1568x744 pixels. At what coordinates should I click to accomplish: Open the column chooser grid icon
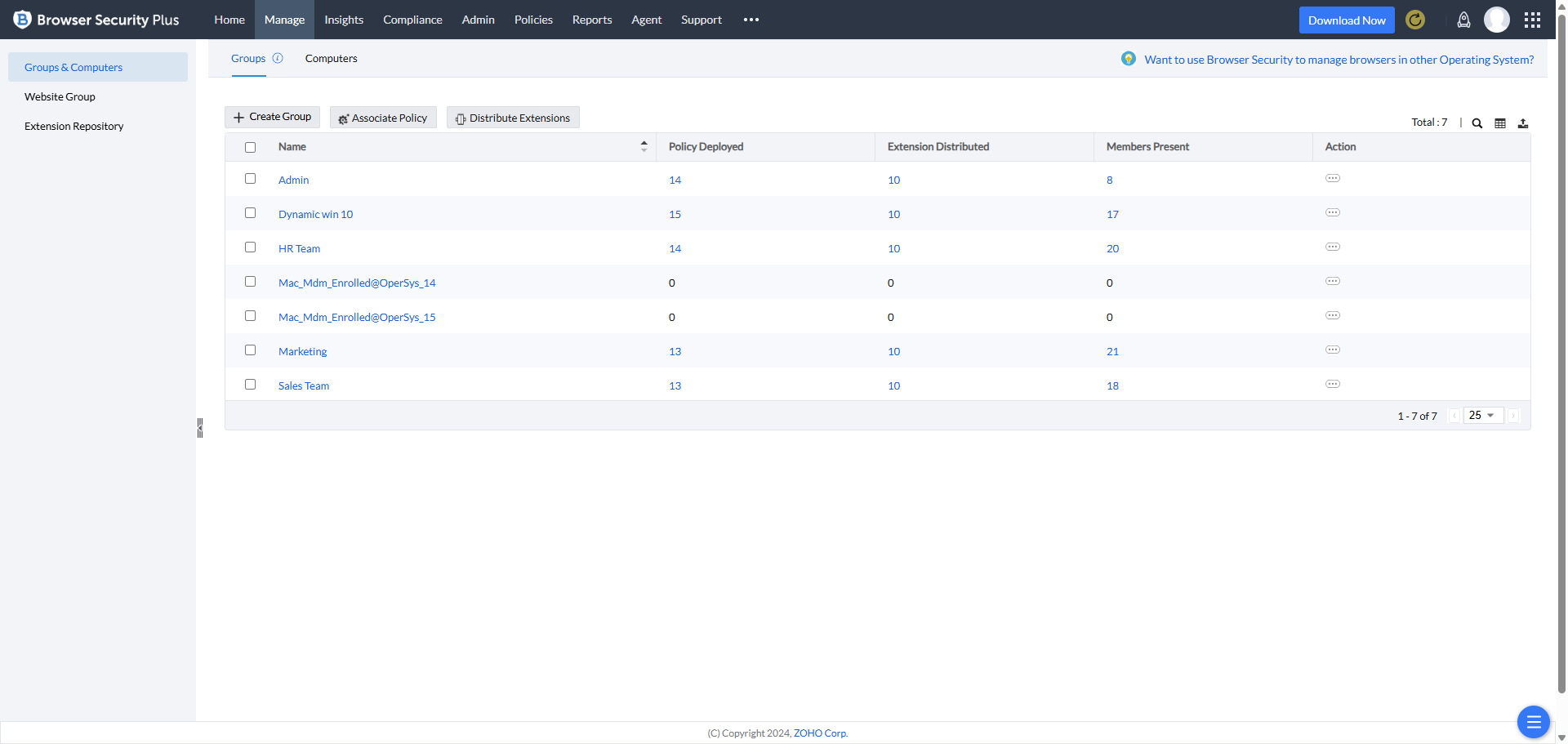(1500, 123)
